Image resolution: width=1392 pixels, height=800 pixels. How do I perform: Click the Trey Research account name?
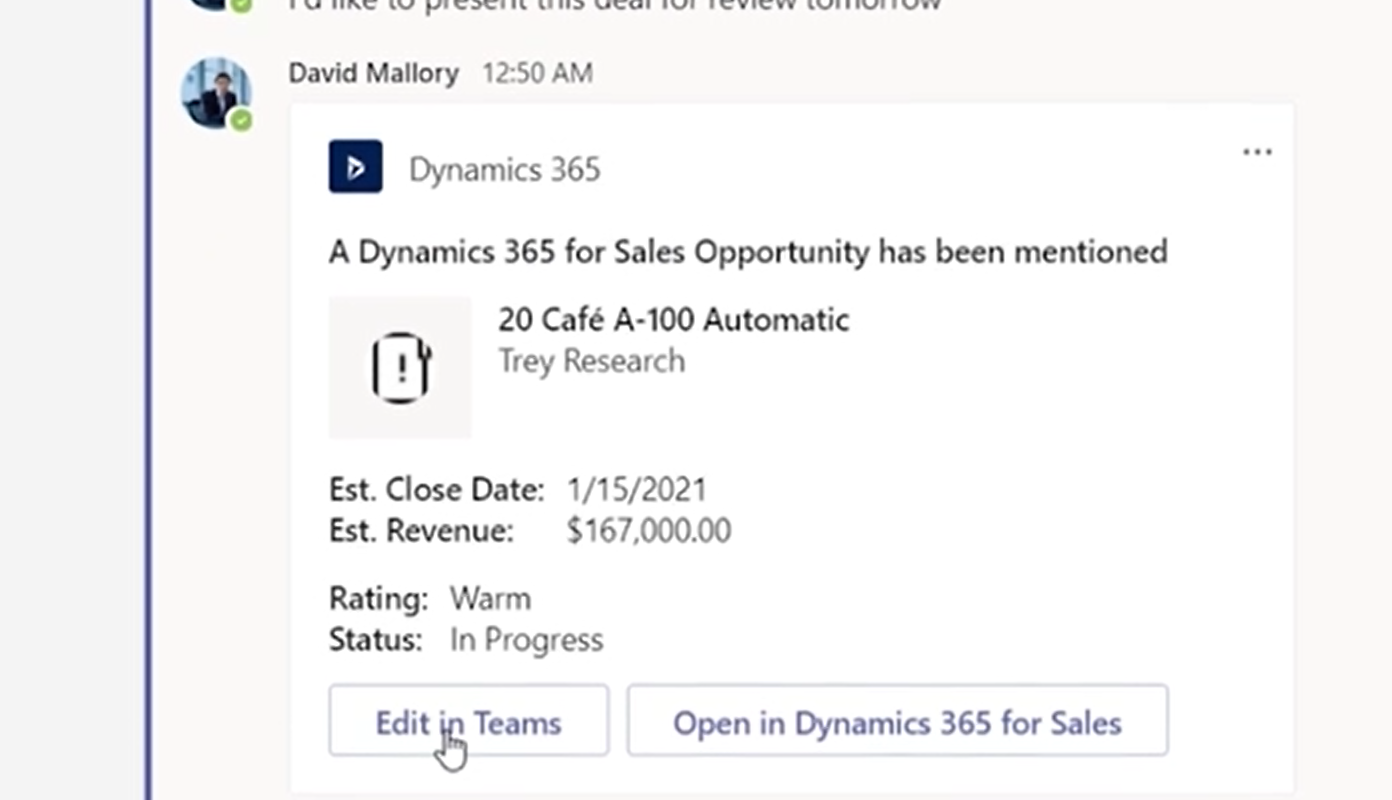pyautogui.click(x=592, y=361)
